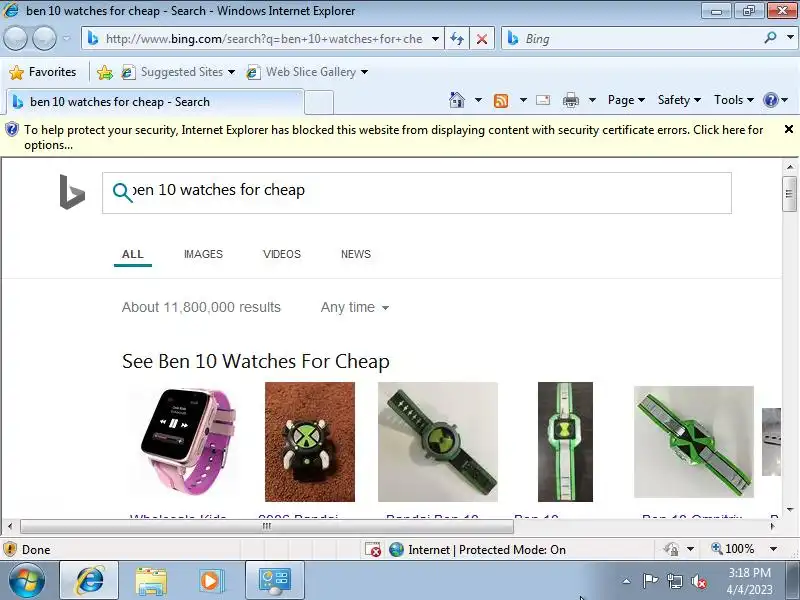The height and width of the screenshot is (600, 800).
Task: Click Internet Explorer taskbar icon
Action: click(x=89, y=581)
